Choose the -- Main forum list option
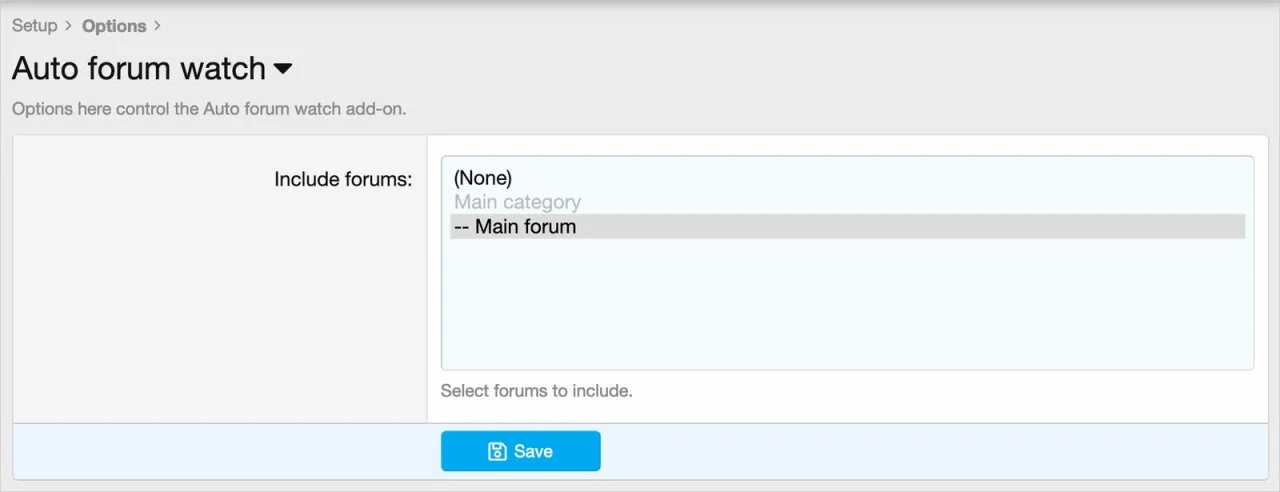Screen dimensions: 1280x492 [515, 227]
